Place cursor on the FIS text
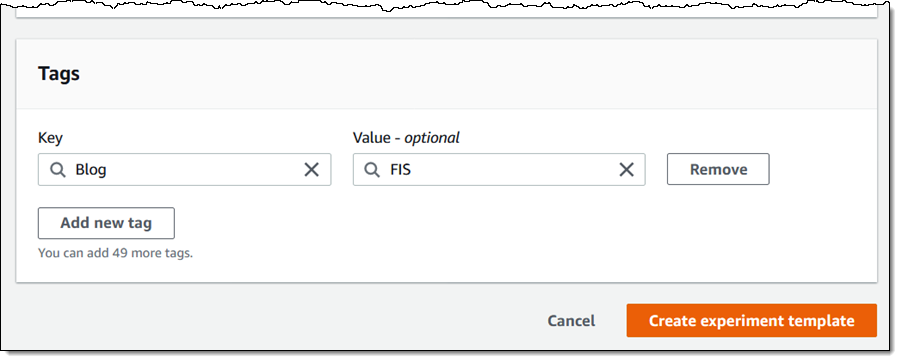The width and height of the screenshot is (900, 361). pos(400,170)
